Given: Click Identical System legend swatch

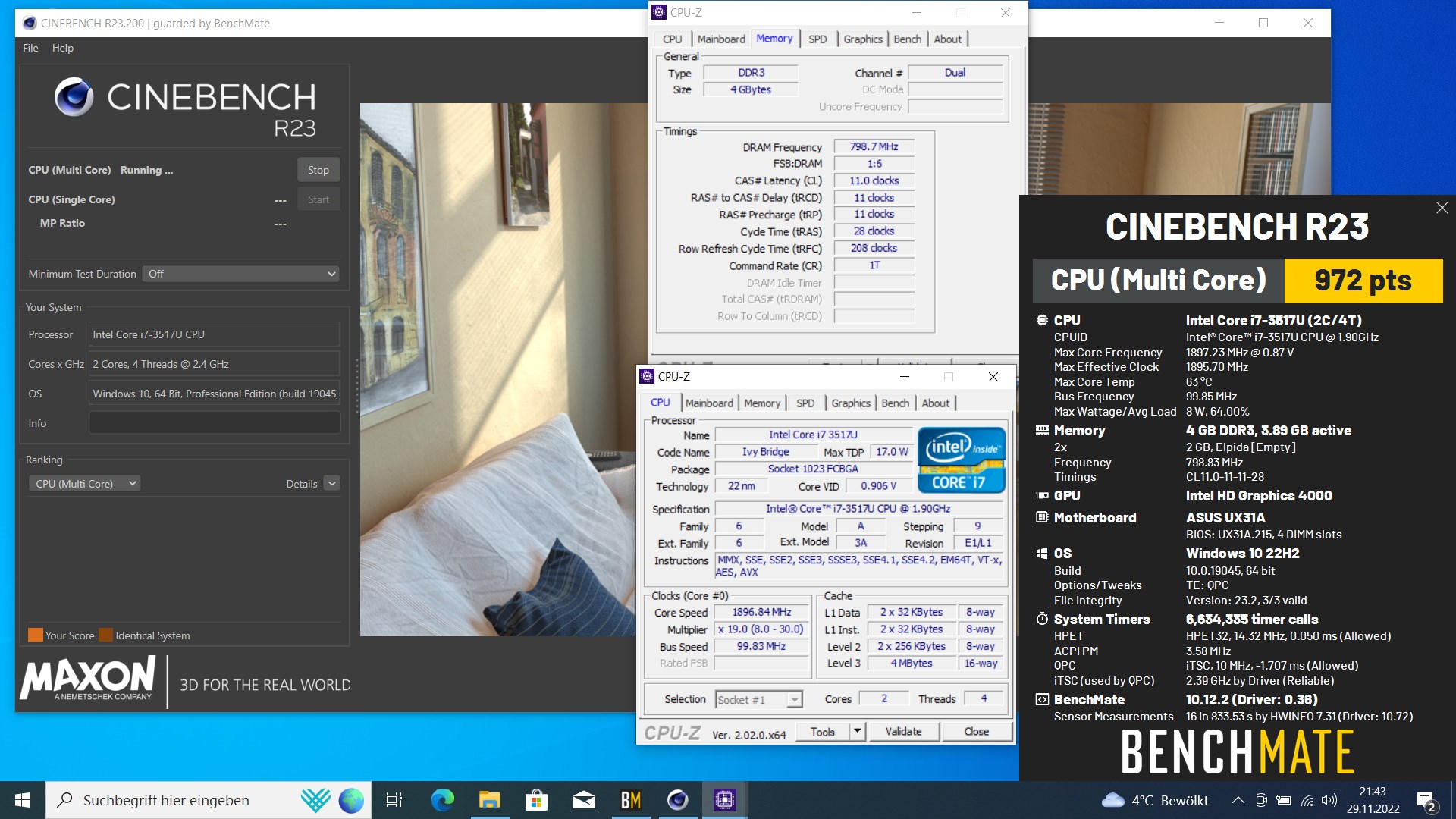Looking at the screenshot, I should [x=105, y=635].
